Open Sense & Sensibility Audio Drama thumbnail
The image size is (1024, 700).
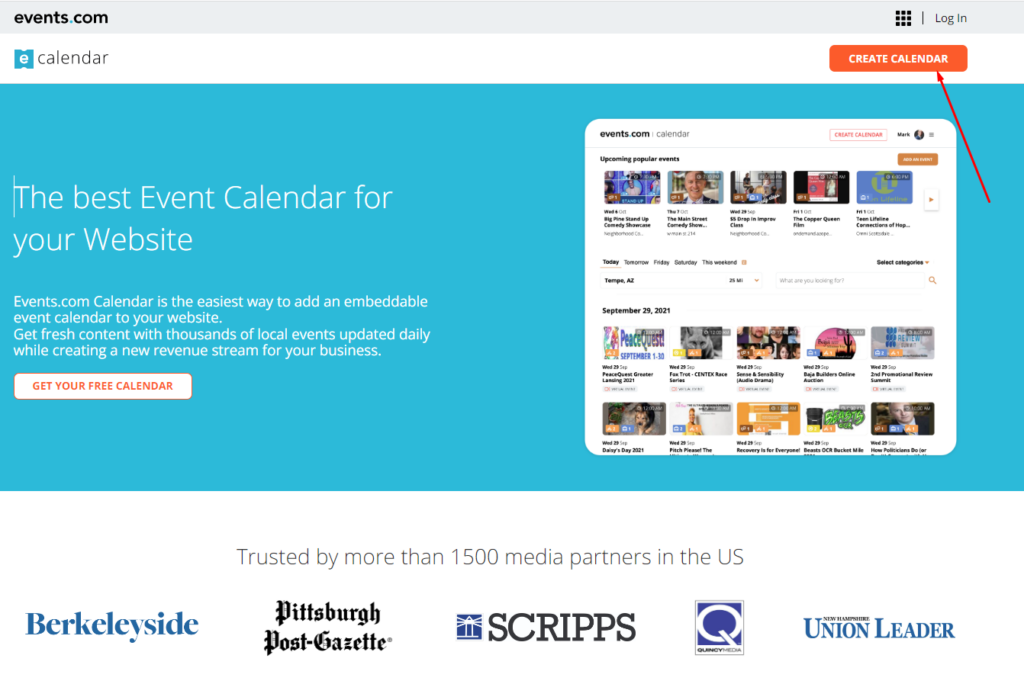(768, 343)
